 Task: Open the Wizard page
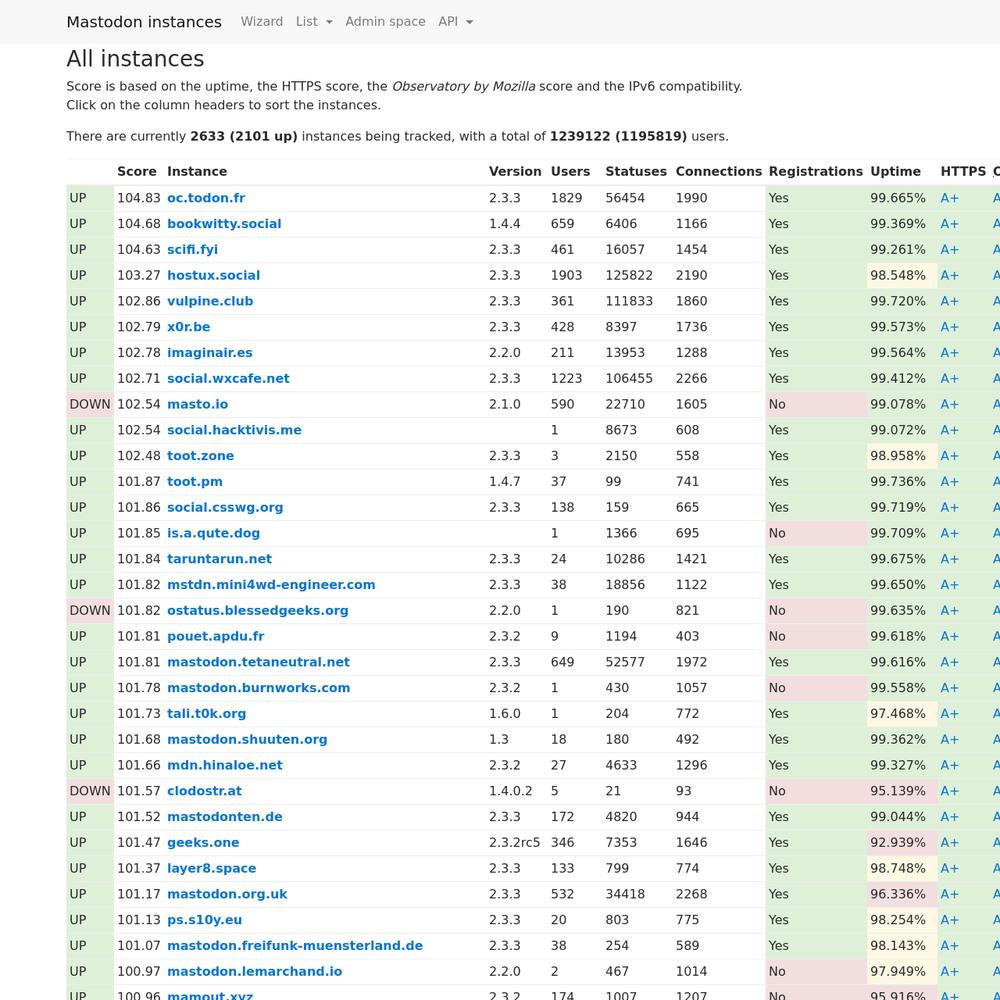pyautogui.click(x=261, y=22)
